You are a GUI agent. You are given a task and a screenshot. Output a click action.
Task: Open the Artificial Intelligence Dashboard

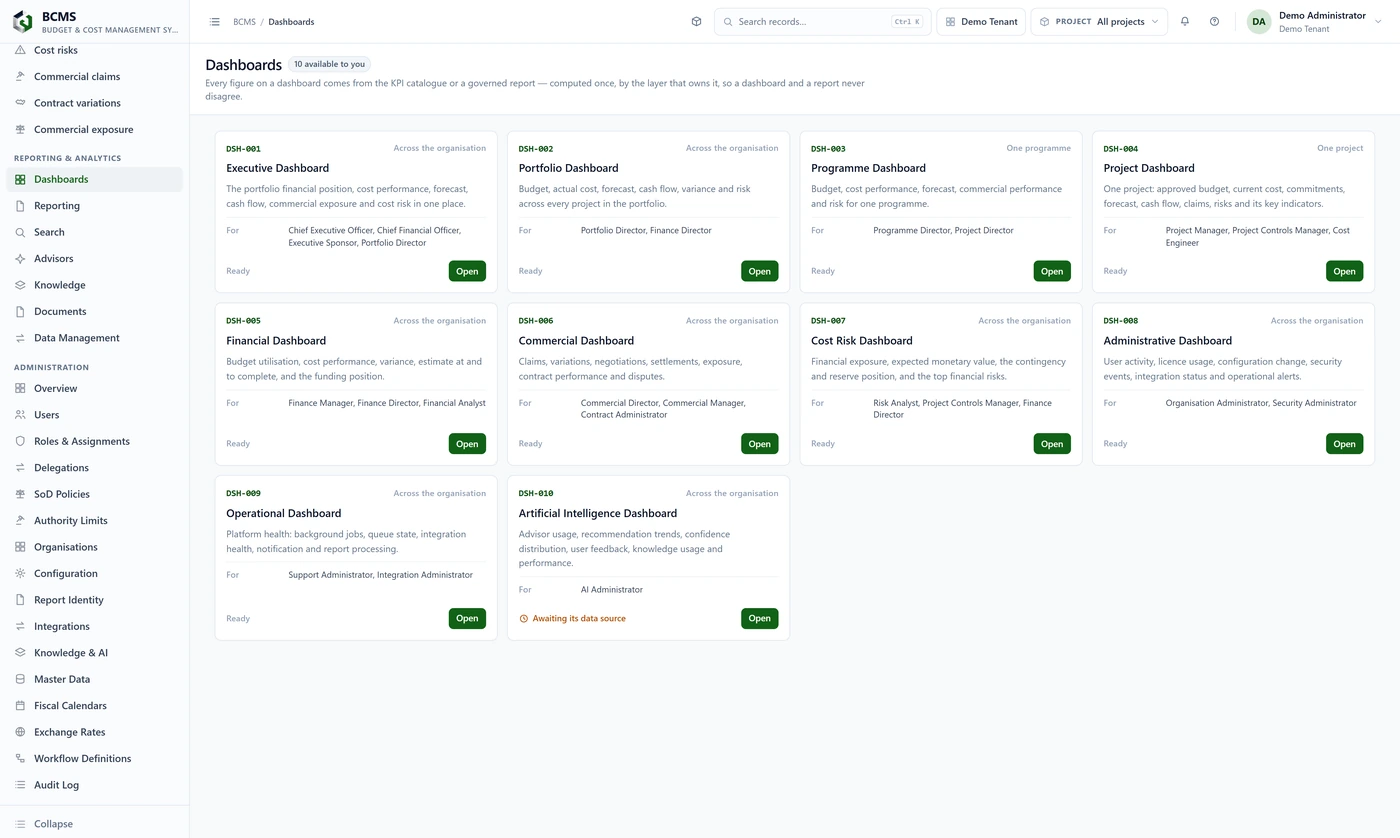(x=759, y=618)
